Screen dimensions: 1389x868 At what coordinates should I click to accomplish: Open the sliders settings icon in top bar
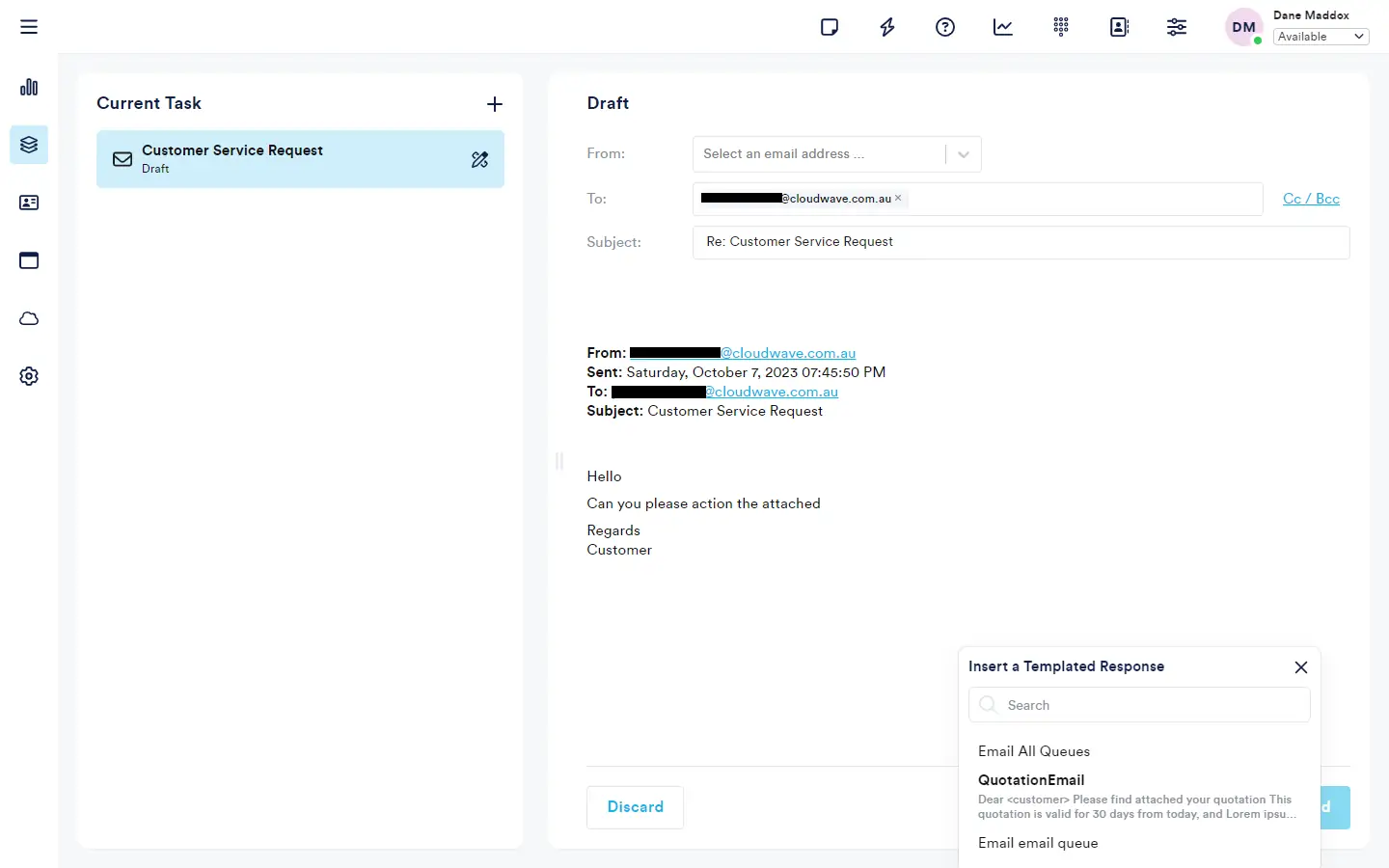[1177, 27]
